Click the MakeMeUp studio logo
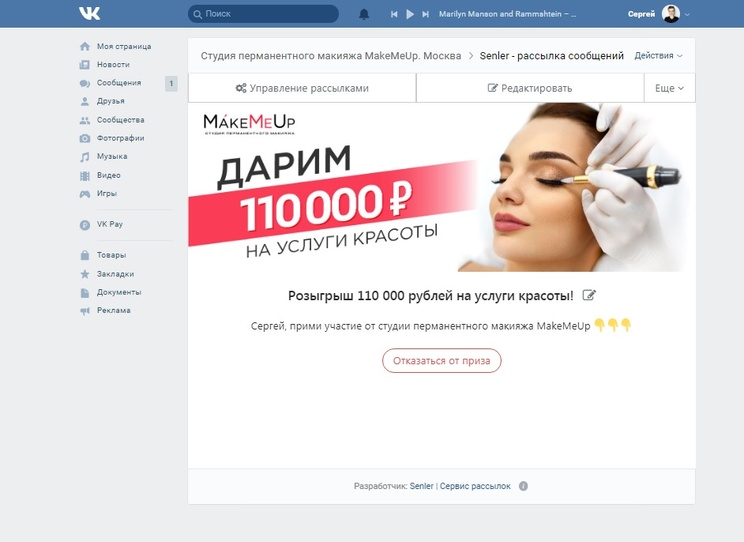 tap(249, 124)
